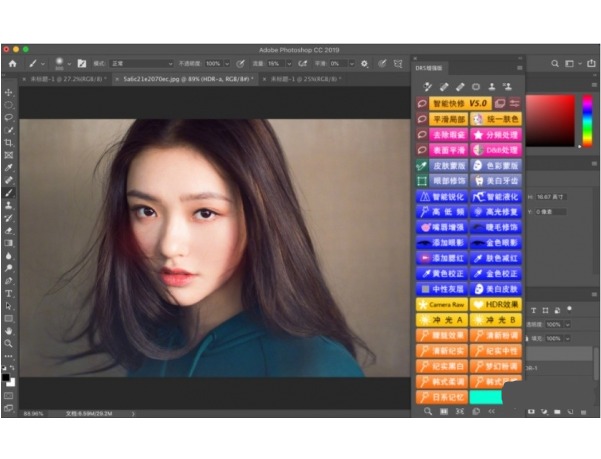Open the blend mode 正常 dropdown
The image size is (601, 459).
coord(148,62)
